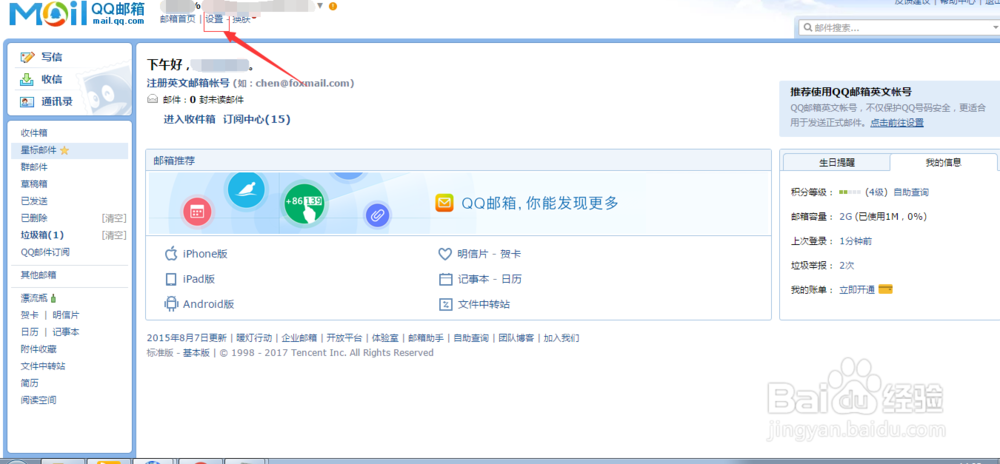1000x464 pixels.
Task: Open the 垃圾箱(1) folder
Action: [x=42, y=235]
